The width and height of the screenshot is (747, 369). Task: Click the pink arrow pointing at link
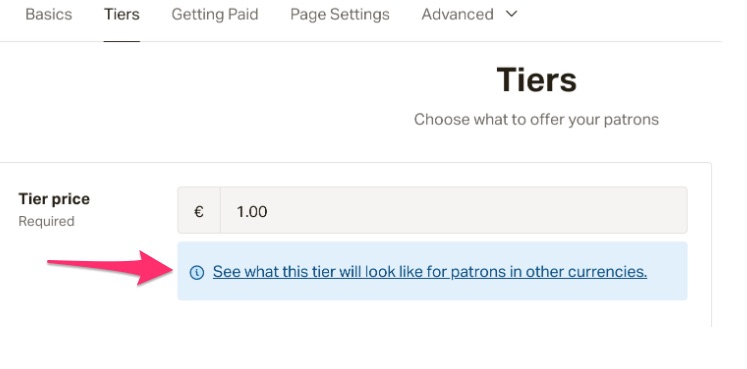(x=110, y=268)
